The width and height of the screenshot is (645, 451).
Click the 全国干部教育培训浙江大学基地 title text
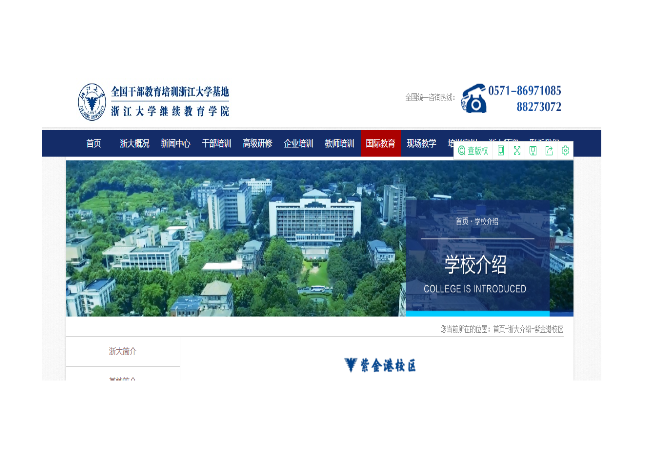tap(170, 91)
